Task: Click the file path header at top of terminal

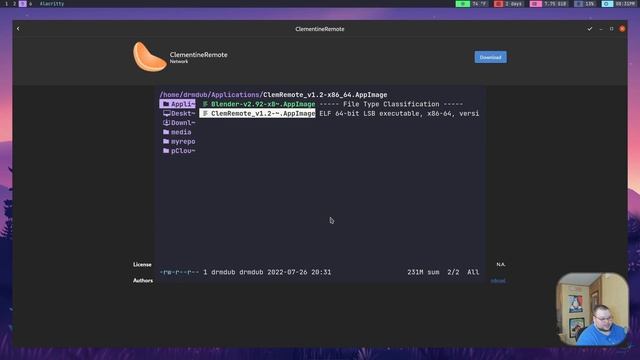Action: pyautogui.click(x=273, y=95)
